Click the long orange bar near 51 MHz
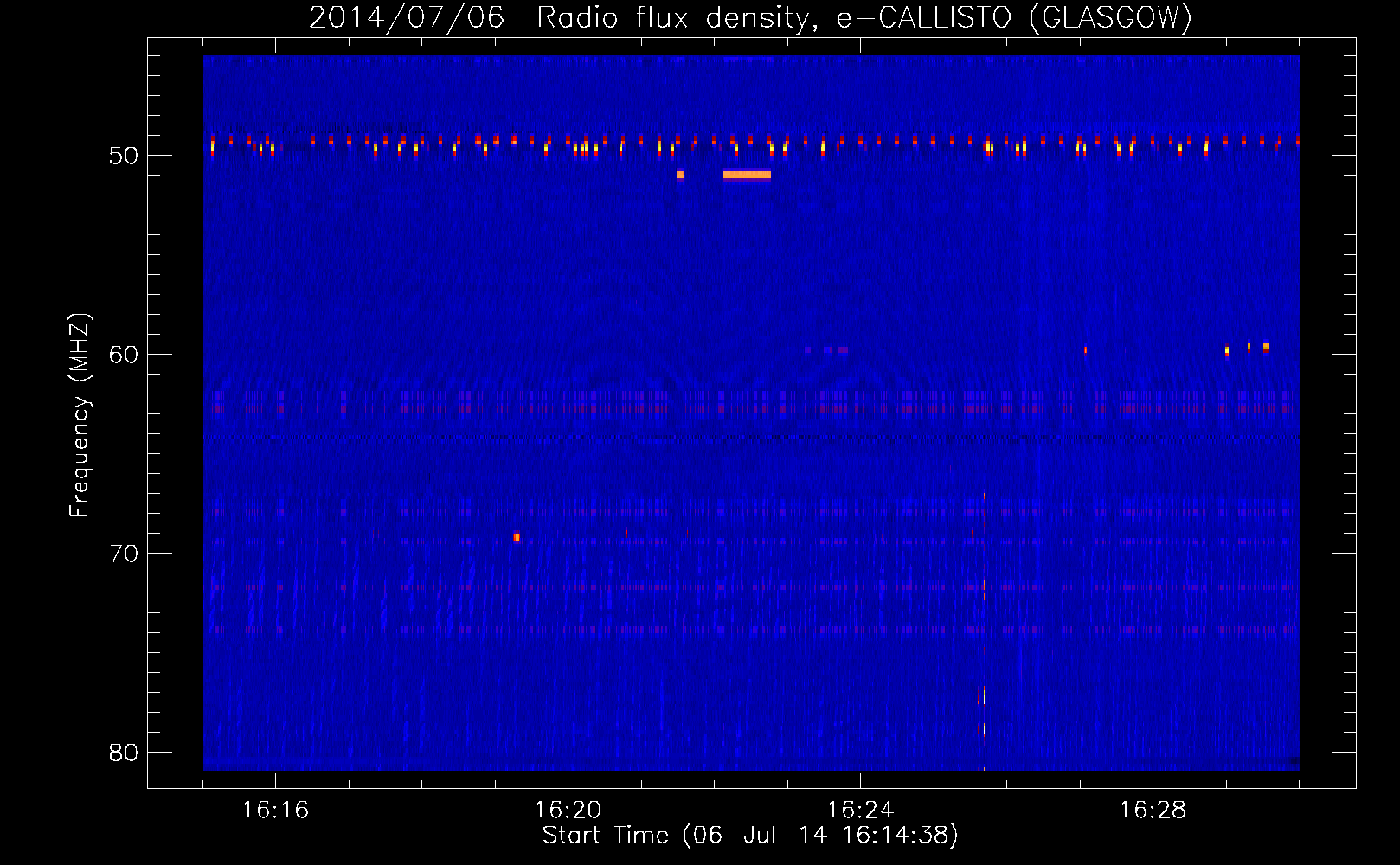This screenshot has width=1400, height=865. coord(746,175)
